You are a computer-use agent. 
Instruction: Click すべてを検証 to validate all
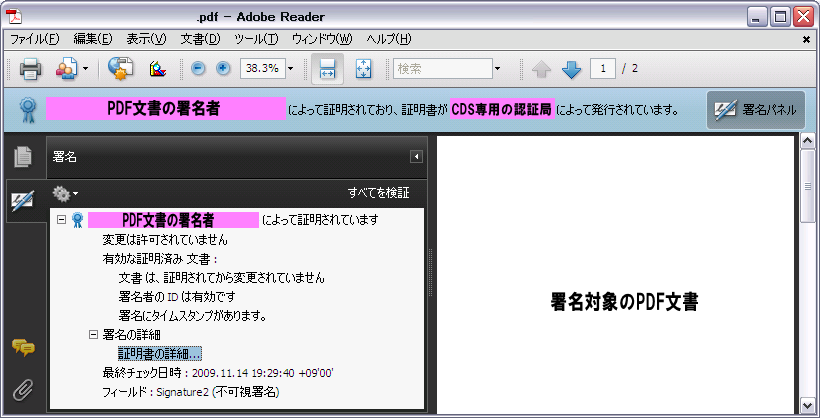379,193
